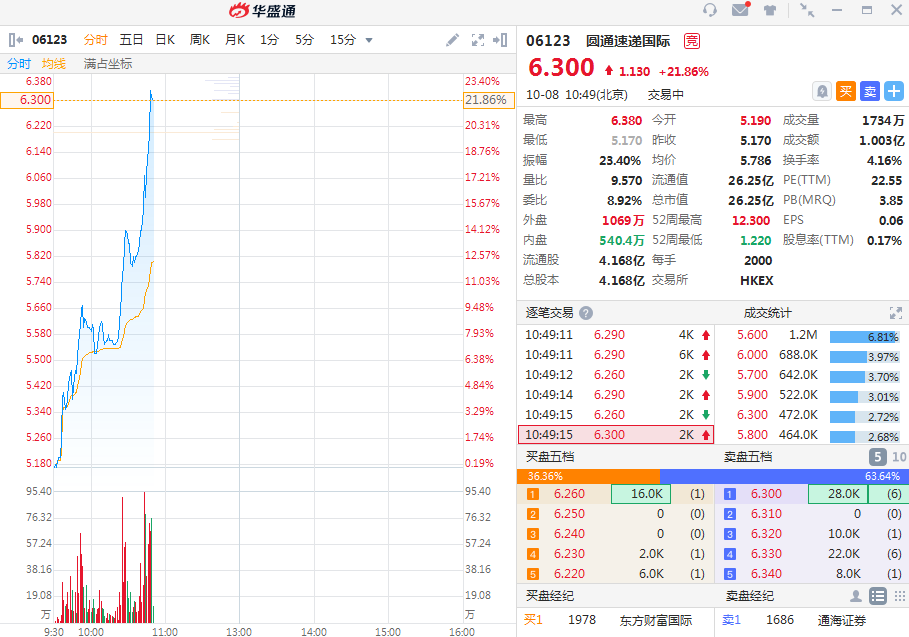
Task: Click the 买盘五档 header
Action: click(550, 457)
